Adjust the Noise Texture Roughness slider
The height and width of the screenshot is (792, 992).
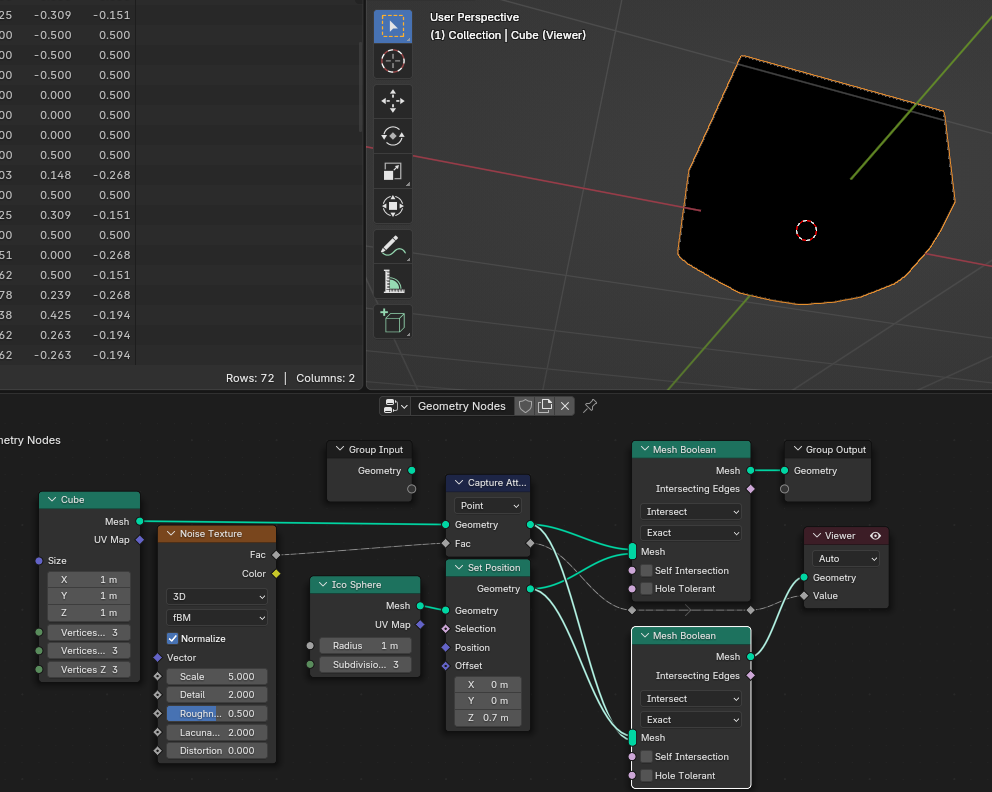click(x=217, y=714)
